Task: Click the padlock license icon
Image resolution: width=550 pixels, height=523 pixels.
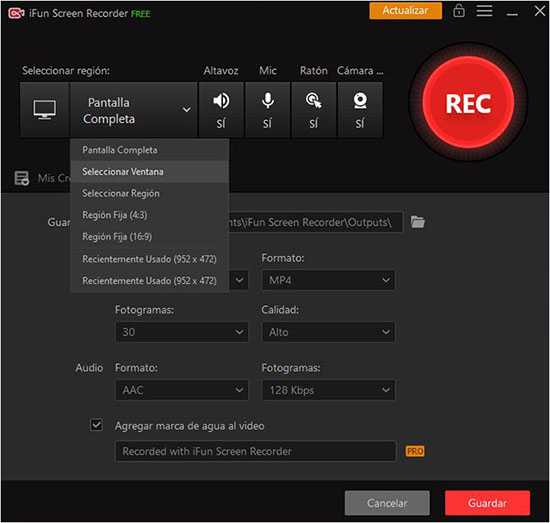Action: pos(459,11)
